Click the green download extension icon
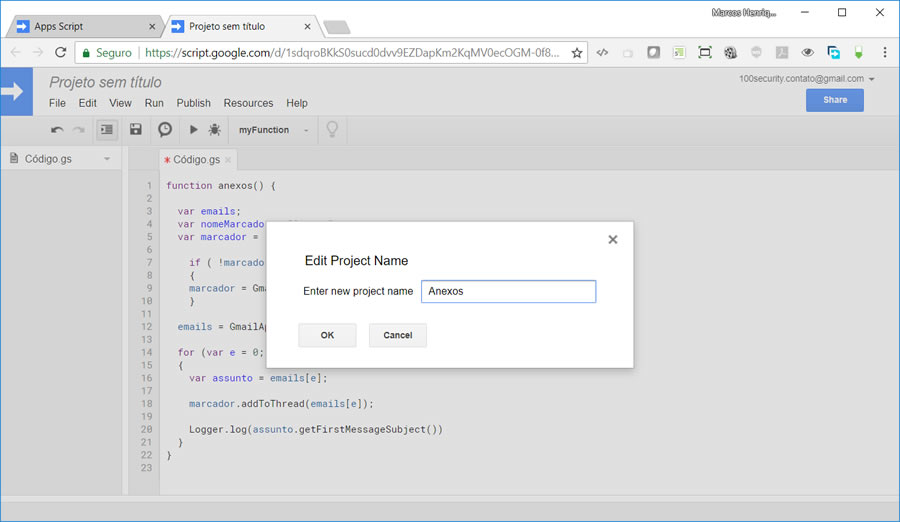Image resolution: width=900 pixels, height=522 pixels. (x=859, y=53)
